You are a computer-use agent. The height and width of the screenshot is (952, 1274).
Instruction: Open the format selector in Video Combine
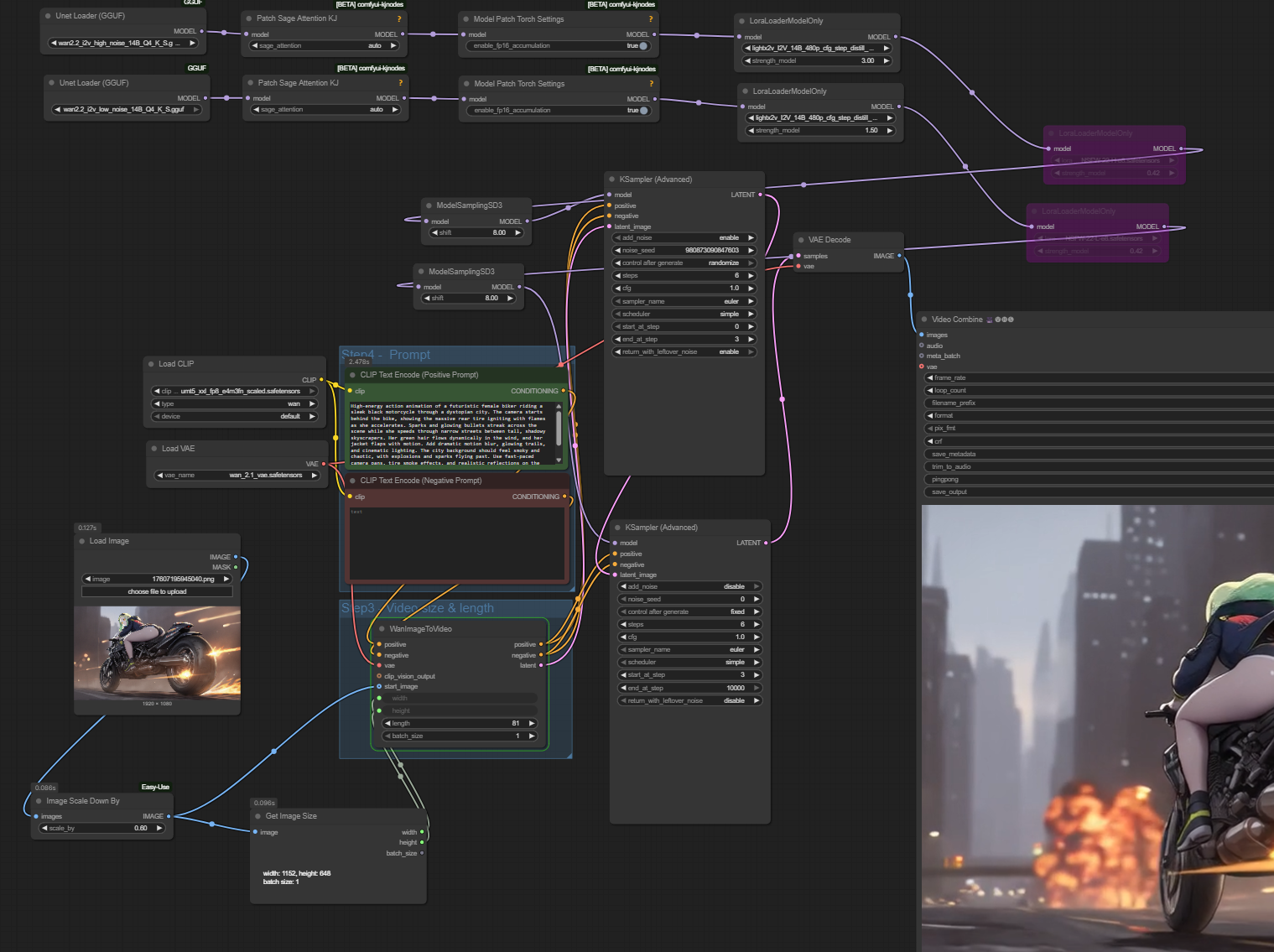1090,415
